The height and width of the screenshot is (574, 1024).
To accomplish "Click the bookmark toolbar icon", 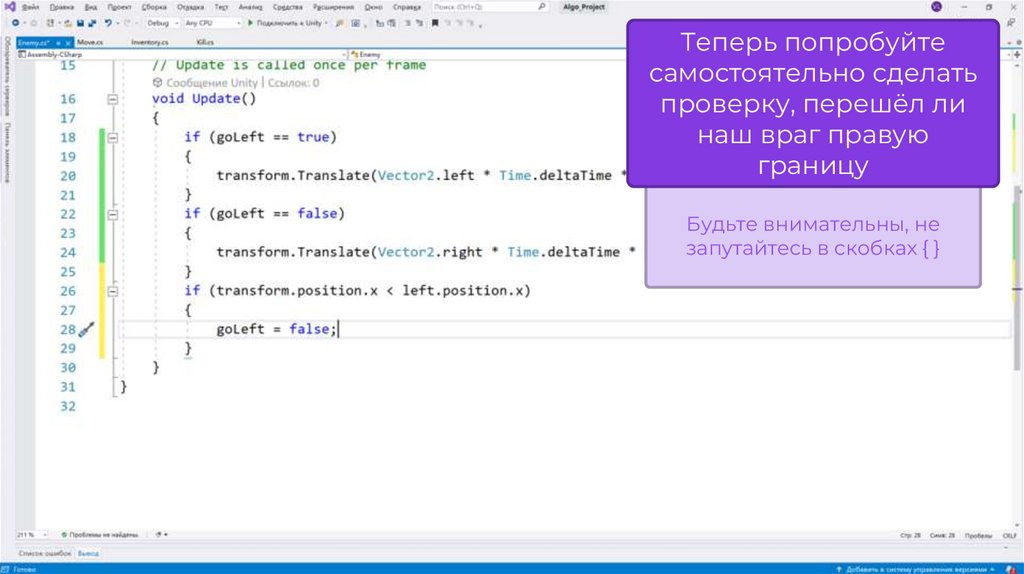I will (435, 23).
